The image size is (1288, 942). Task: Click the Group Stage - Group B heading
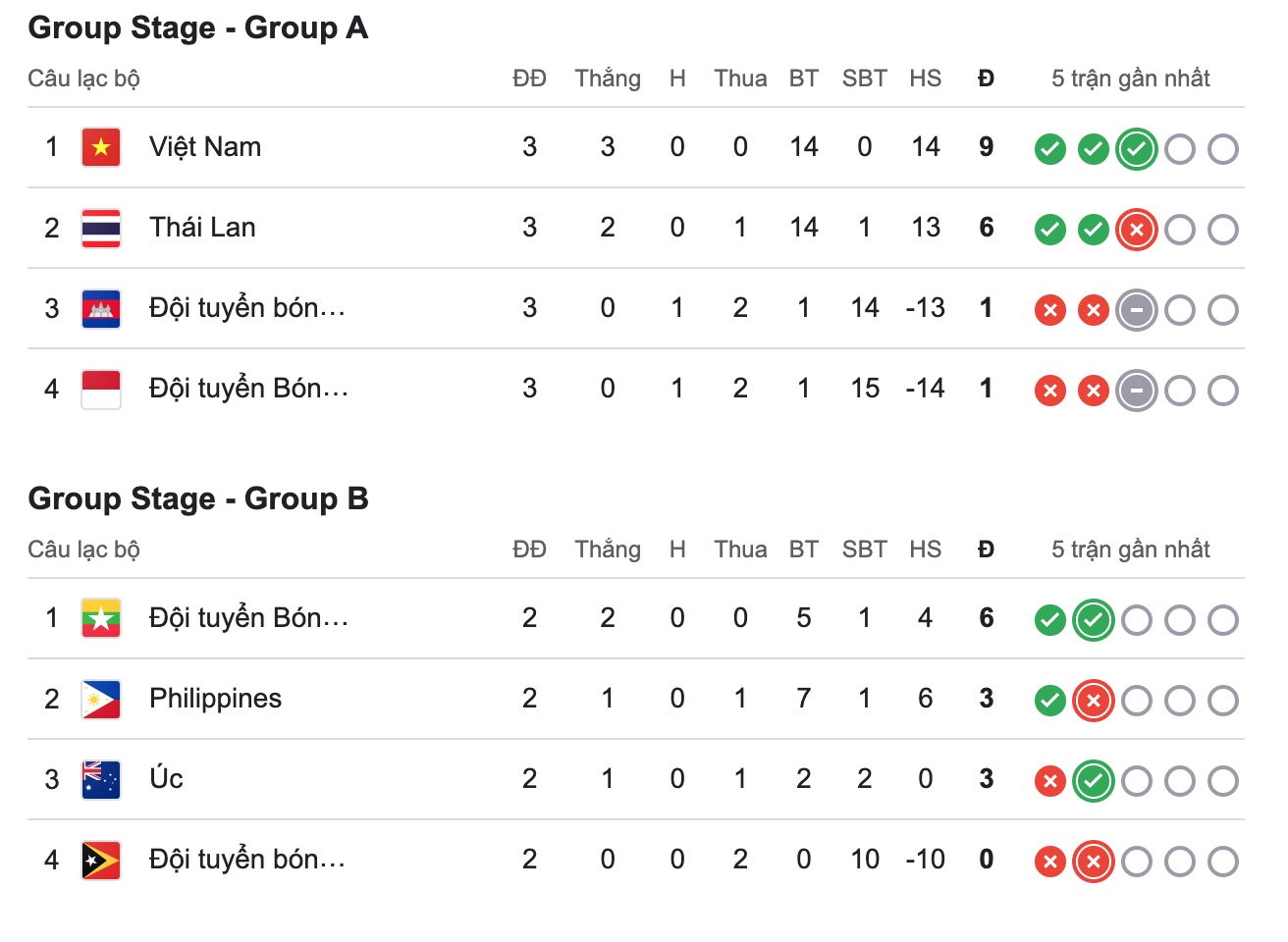tap(198, 498)
